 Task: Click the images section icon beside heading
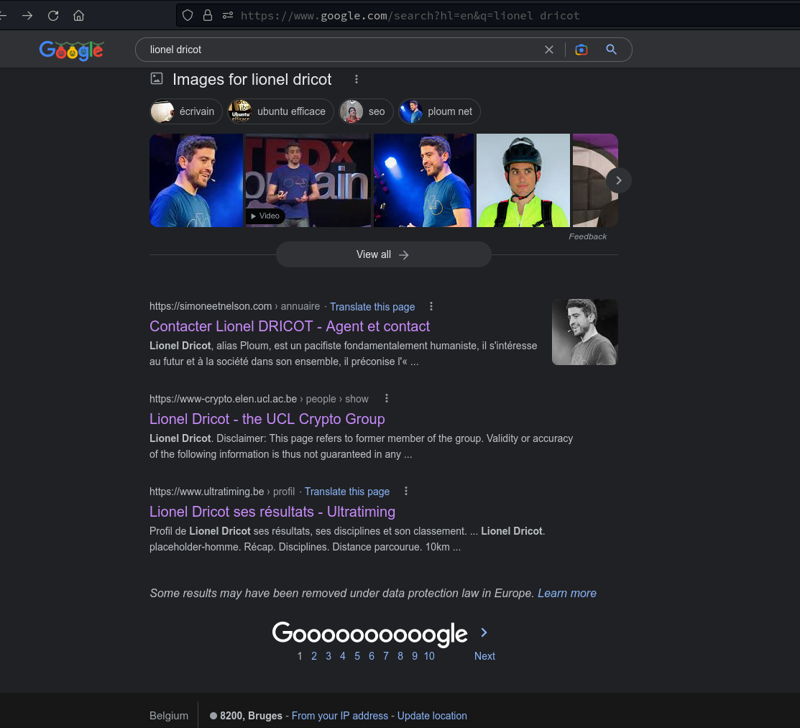click(157, 79)
